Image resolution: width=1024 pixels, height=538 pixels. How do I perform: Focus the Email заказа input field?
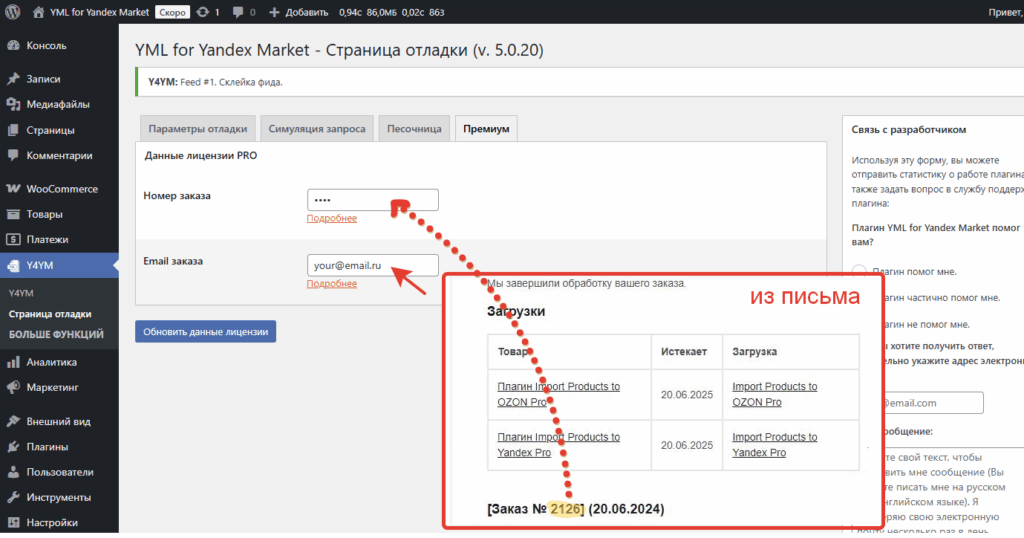(372, 265)
